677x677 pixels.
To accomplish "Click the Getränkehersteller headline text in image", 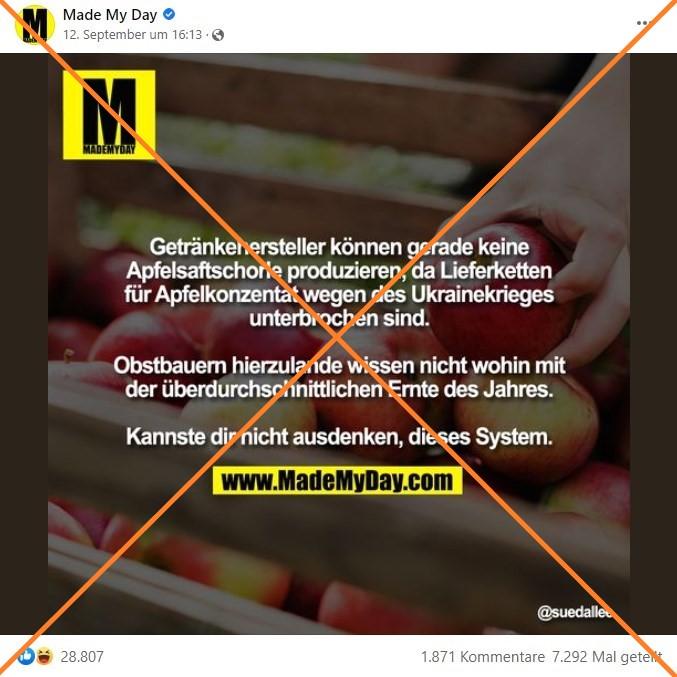I will 339,283.
